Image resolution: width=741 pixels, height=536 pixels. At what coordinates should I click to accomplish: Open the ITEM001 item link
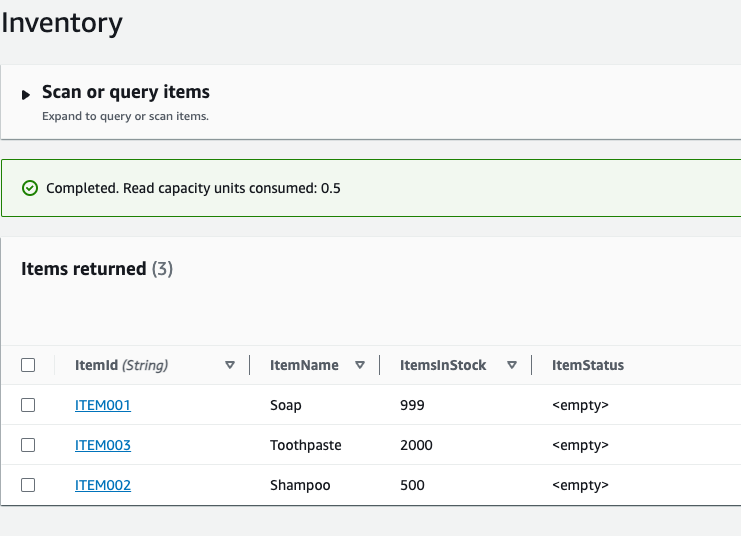point(103,405)
